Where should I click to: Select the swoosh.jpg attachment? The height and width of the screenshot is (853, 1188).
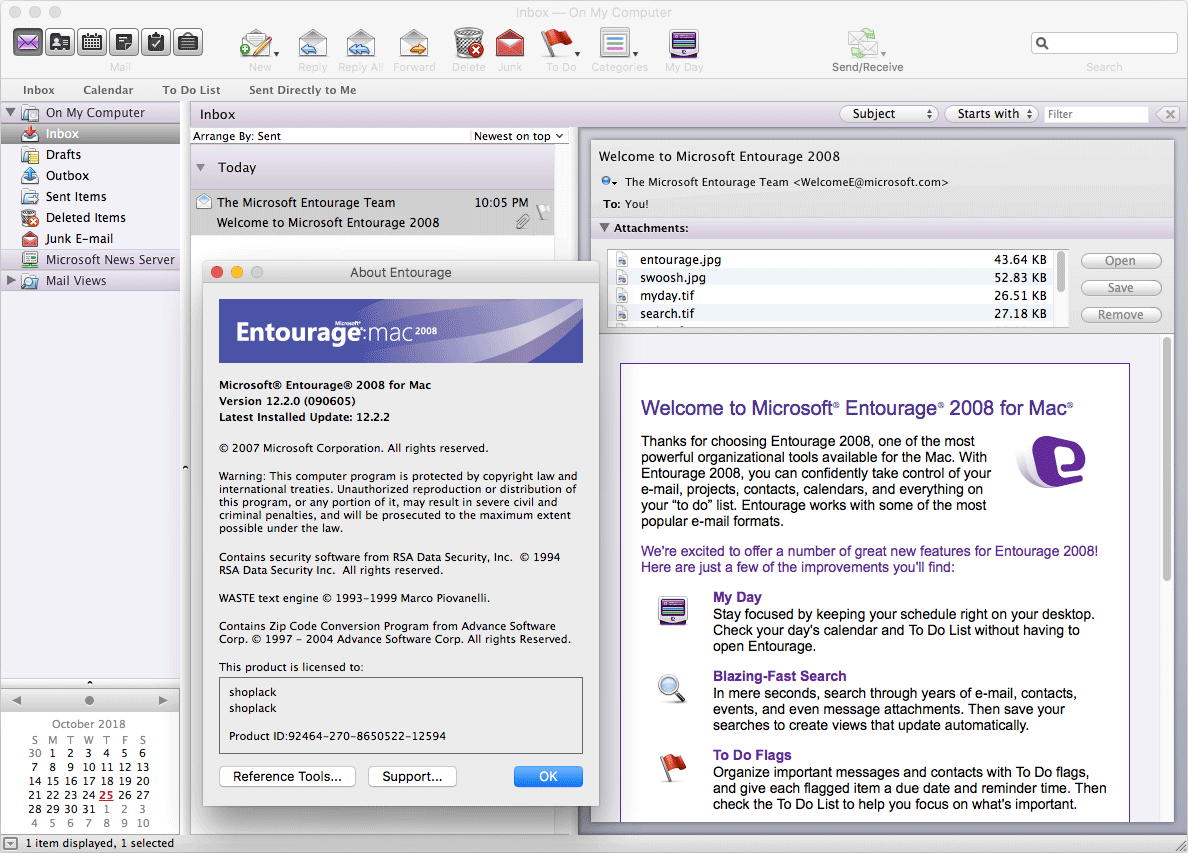(831, 278)
